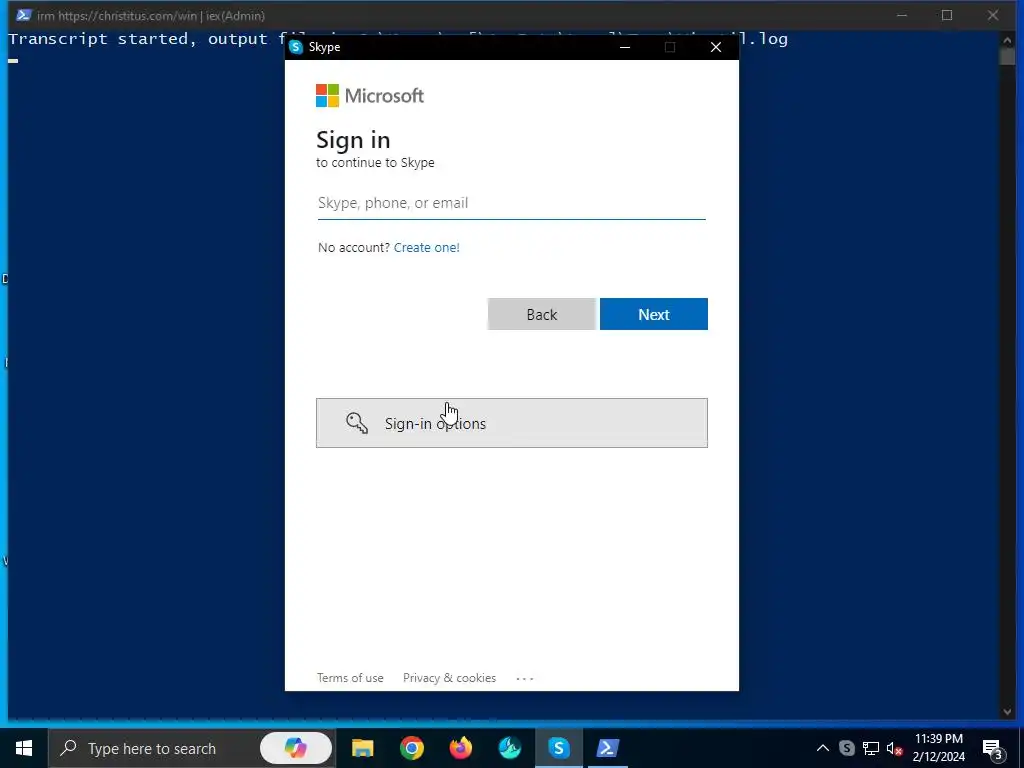The height and width of the screenshot is (768, 1024).
Task: Open Sign-in options
Action: [512, 423]
